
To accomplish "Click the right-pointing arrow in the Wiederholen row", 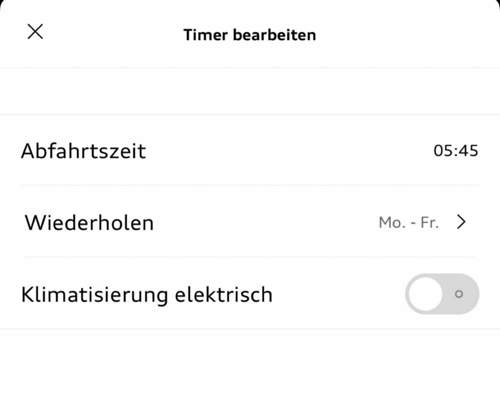I will 461,222.
